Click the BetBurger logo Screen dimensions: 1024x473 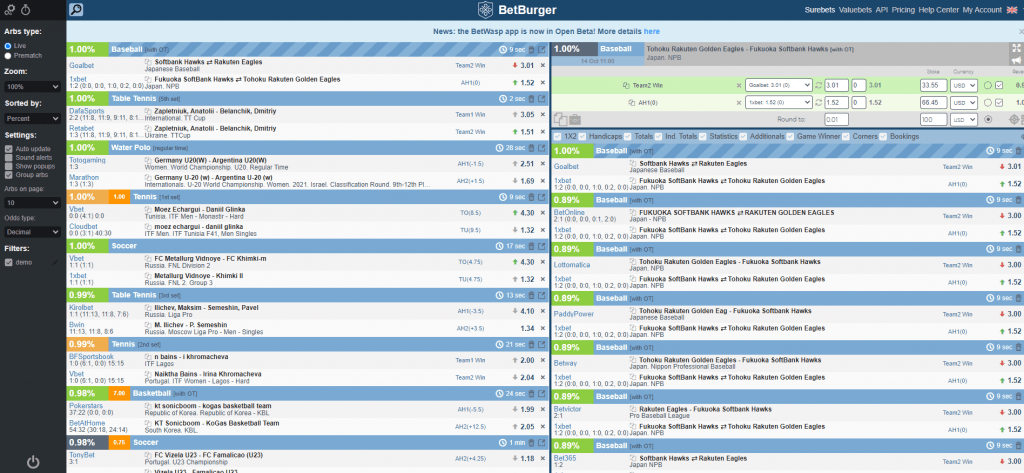tap(516, 10)
